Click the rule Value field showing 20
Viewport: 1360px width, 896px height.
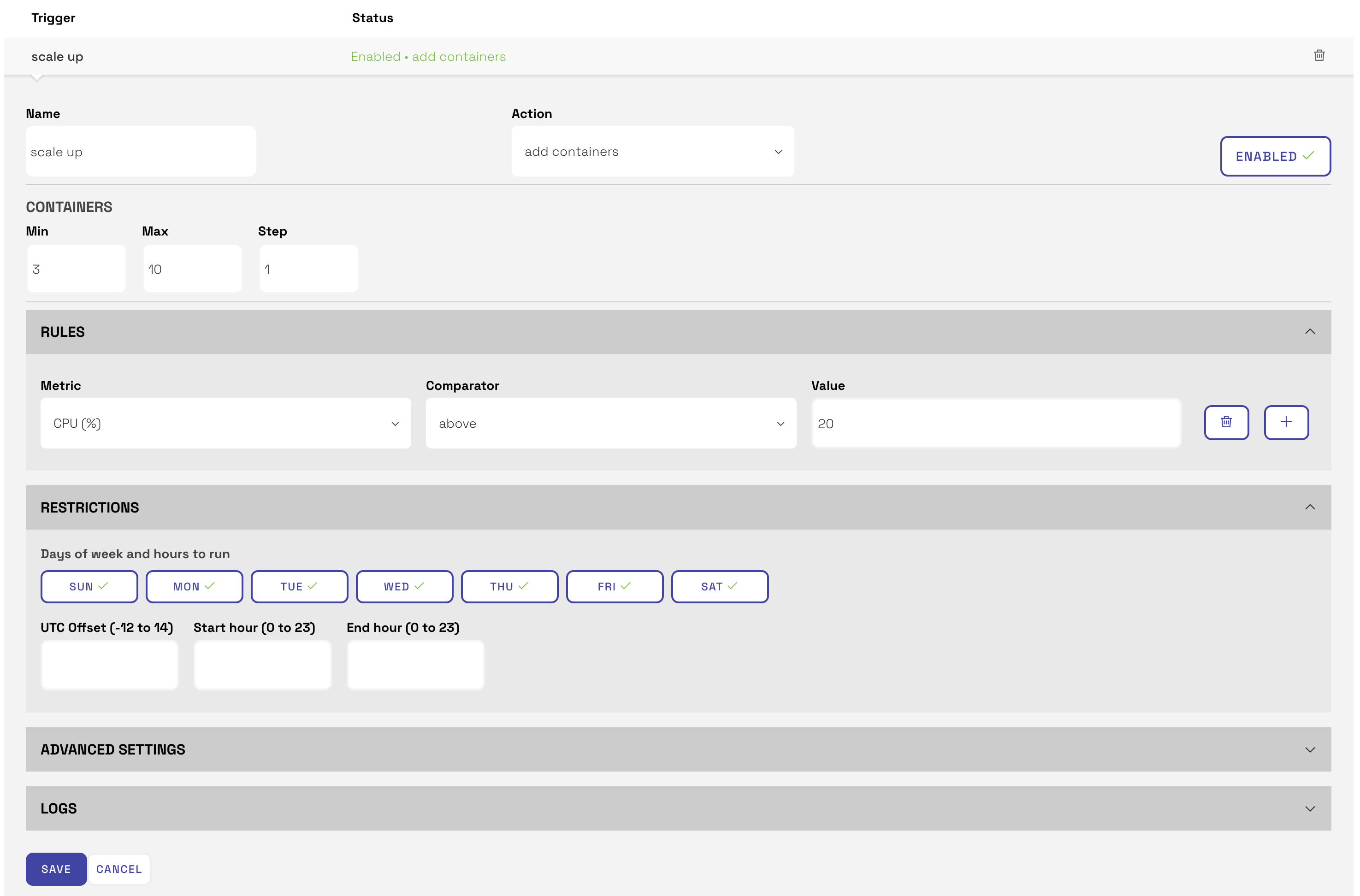(x=996, y=424)
